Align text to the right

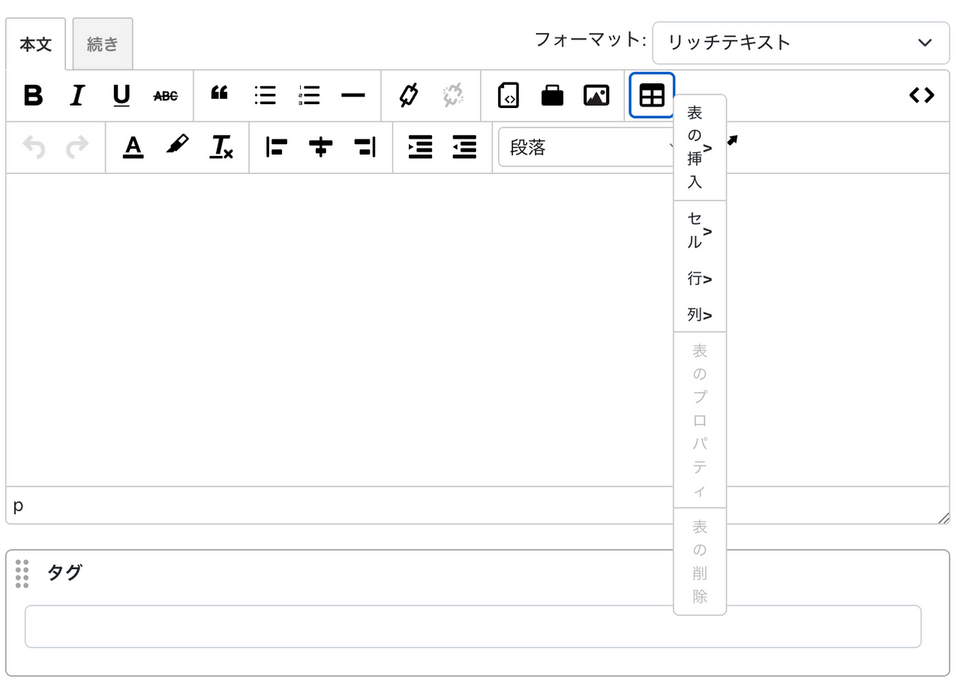coord(364,148)
